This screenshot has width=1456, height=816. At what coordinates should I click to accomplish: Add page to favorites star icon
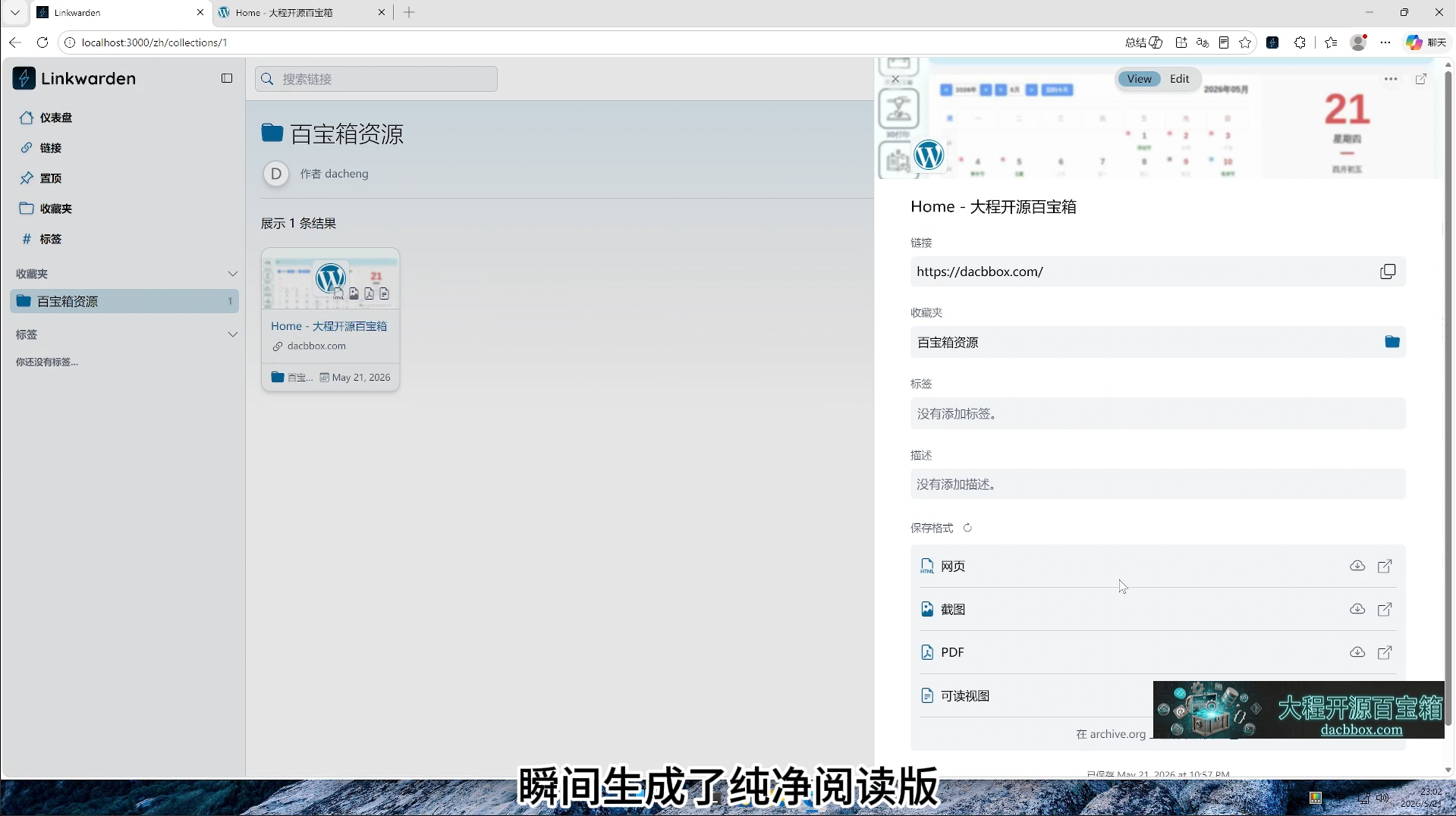click(1245, 42)
